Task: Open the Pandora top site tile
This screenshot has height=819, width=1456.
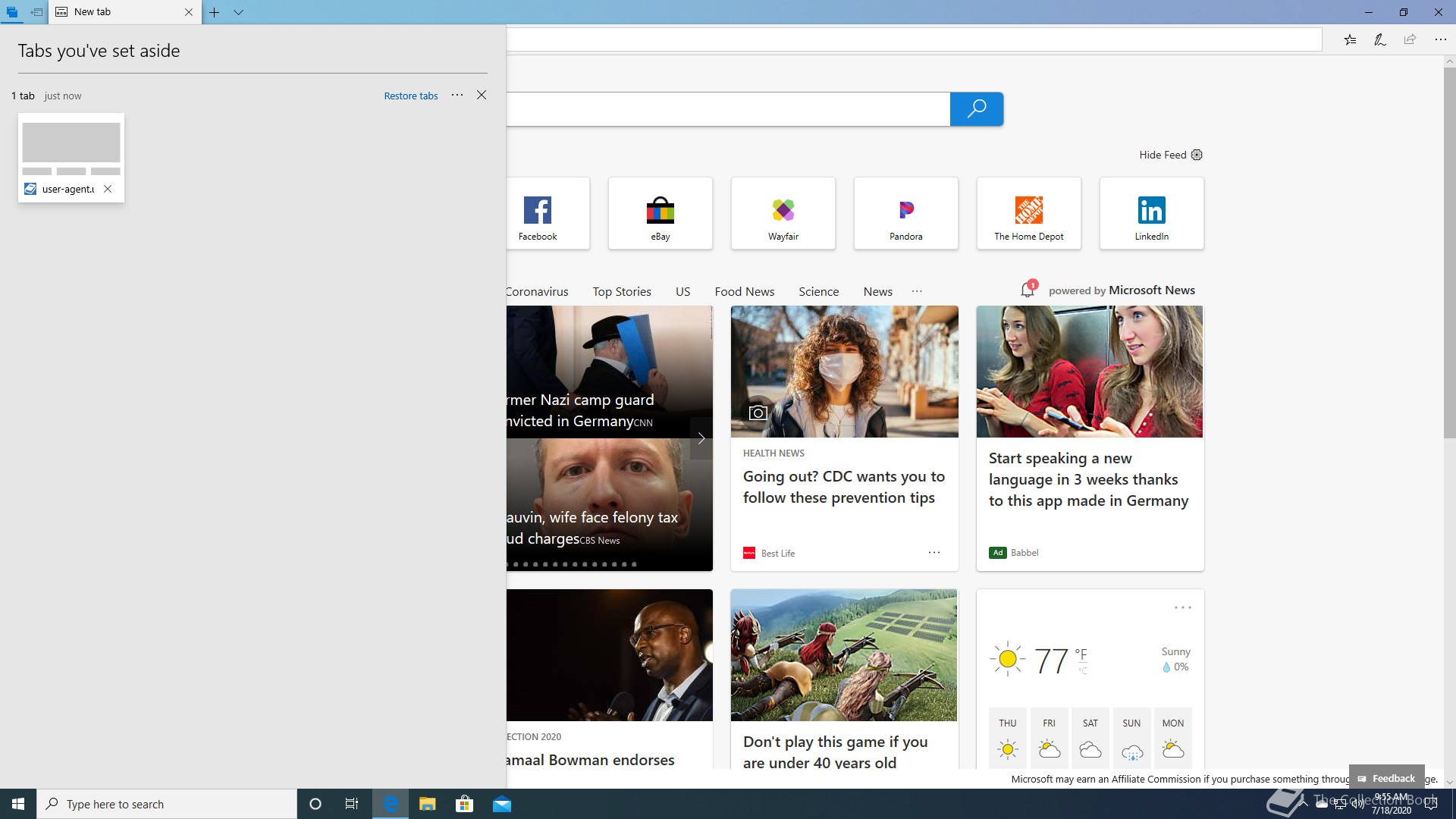Action: click(x=906, y=213)
